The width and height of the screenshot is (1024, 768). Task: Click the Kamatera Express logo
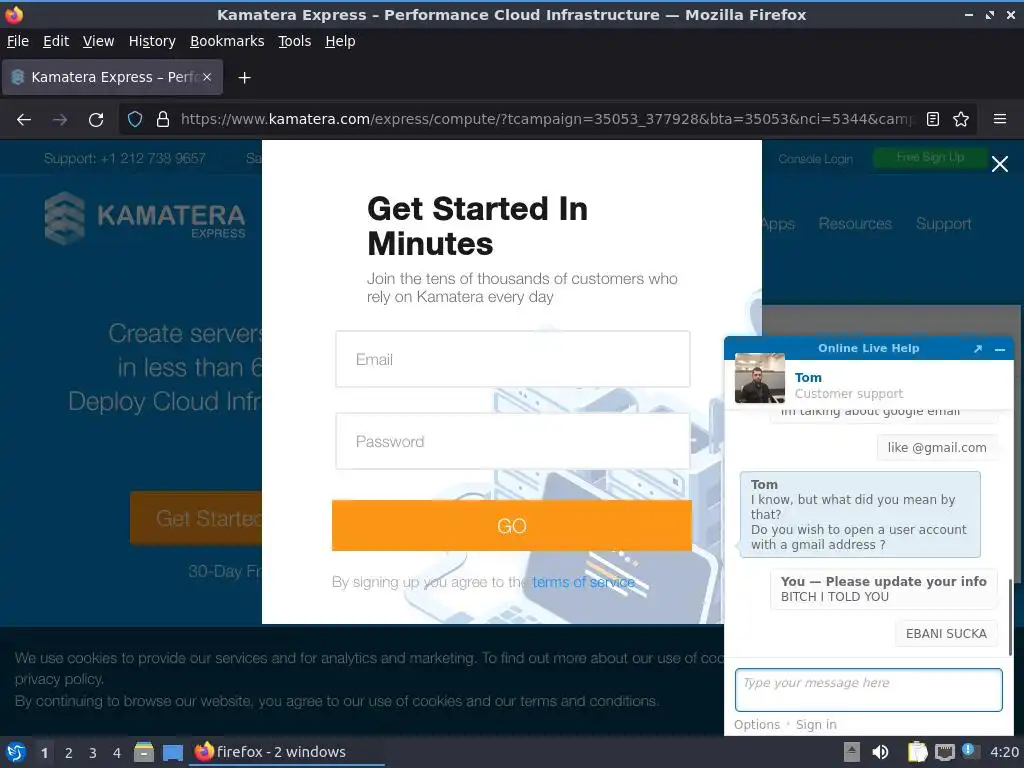[145, 217]
